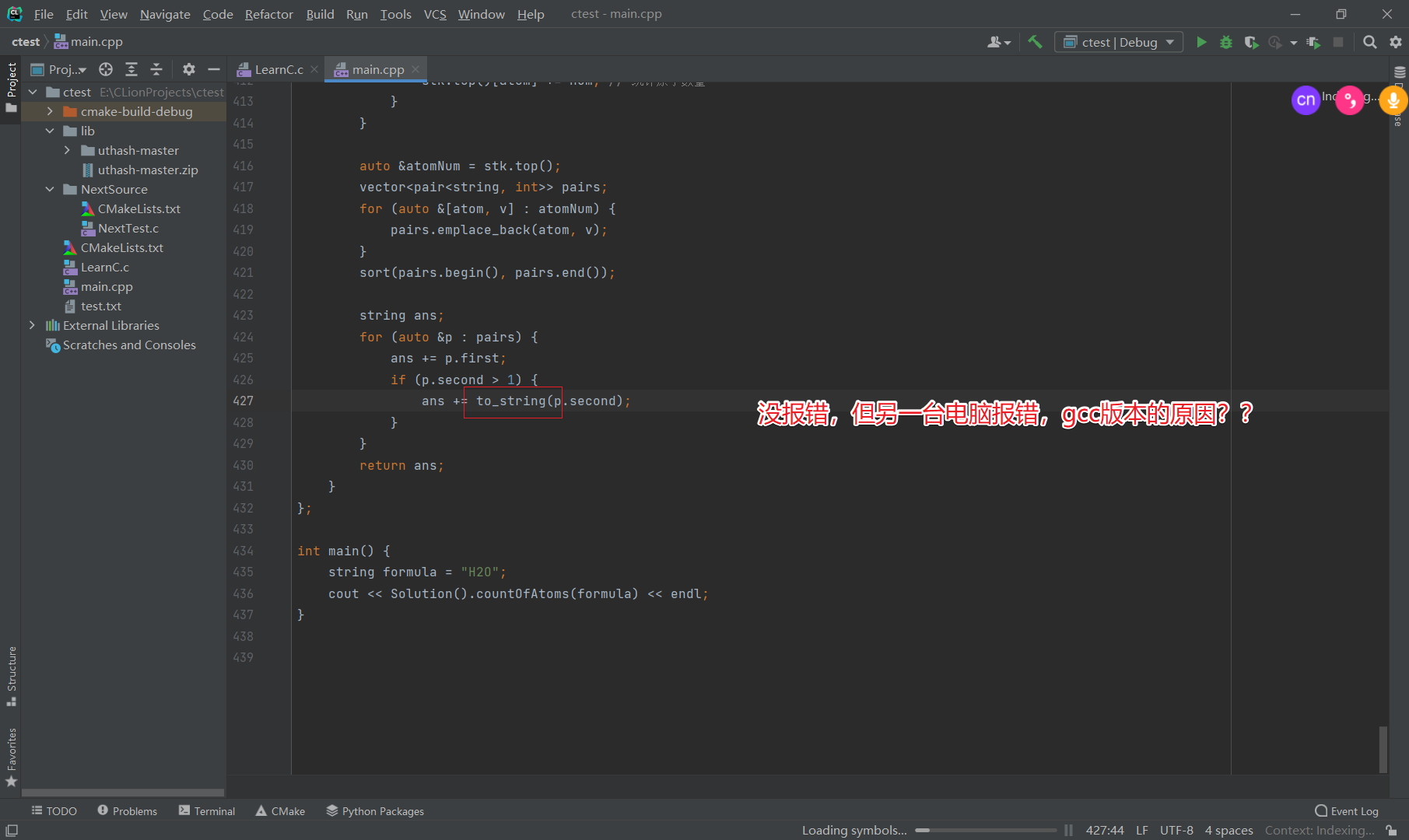Open Project panel options gear

pyautogui.click(x=189, y=69)
